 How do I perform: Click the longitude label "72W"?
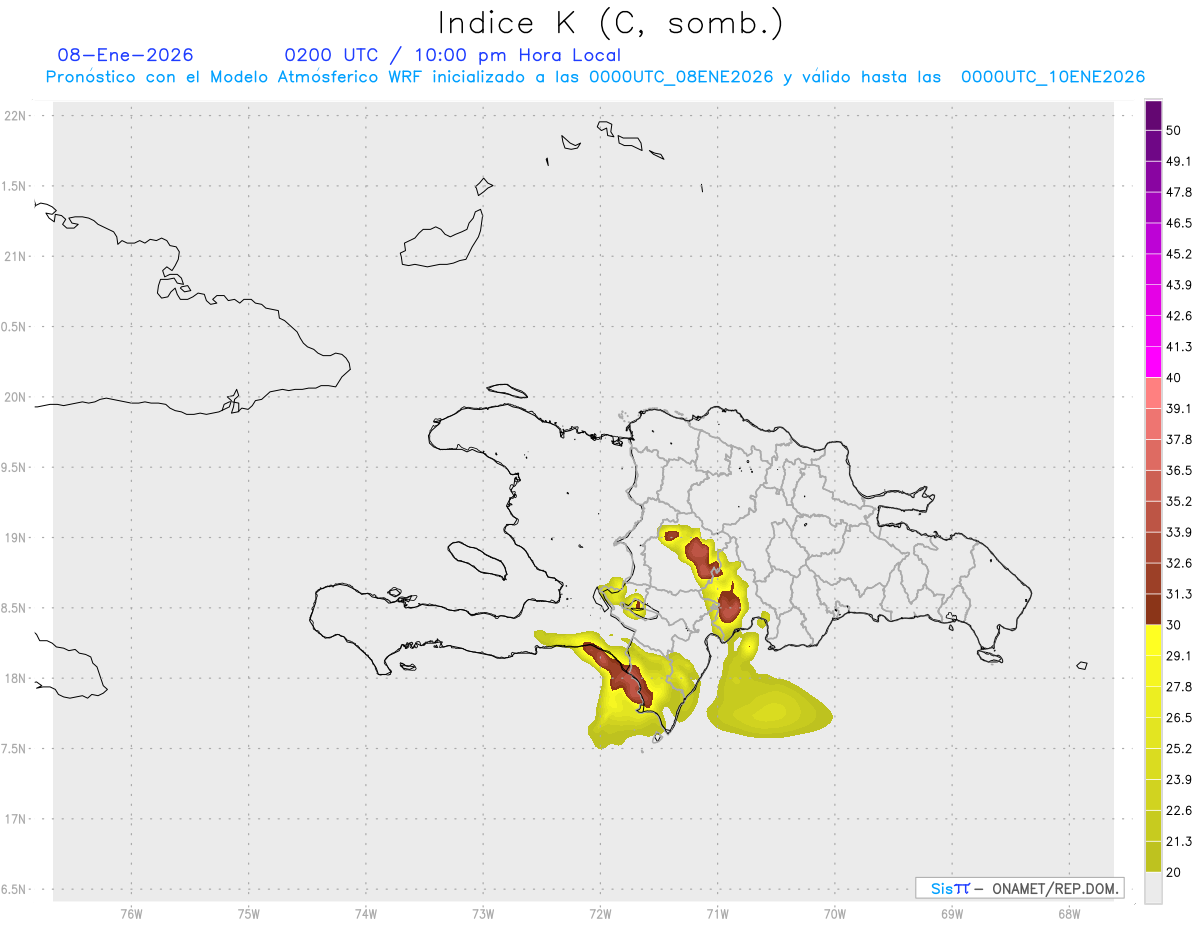point(601,914)
